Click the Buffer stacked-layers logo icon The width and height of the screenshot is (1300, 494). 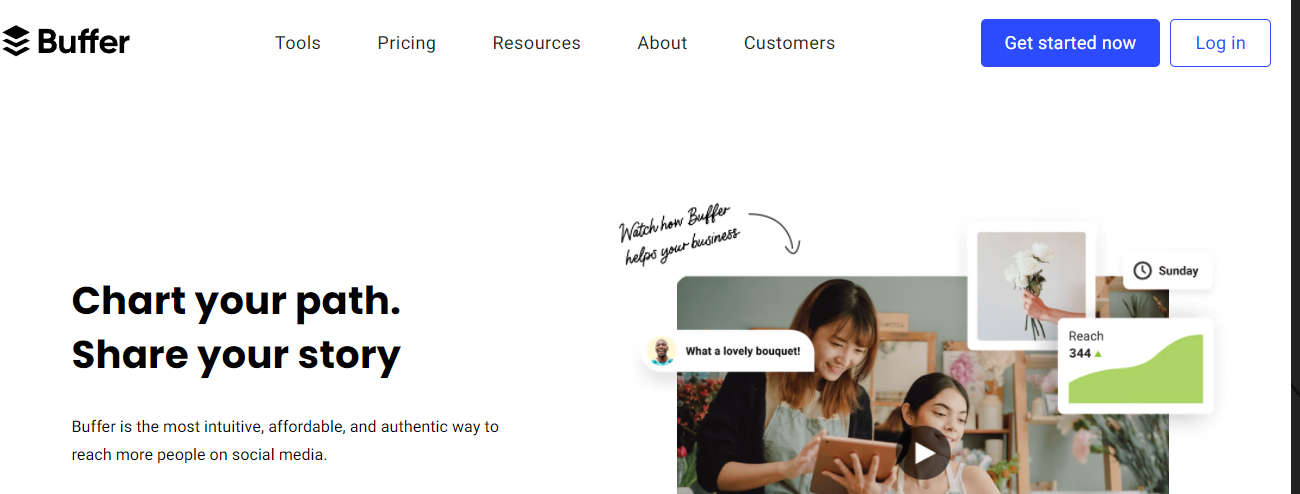pos(16,41)
